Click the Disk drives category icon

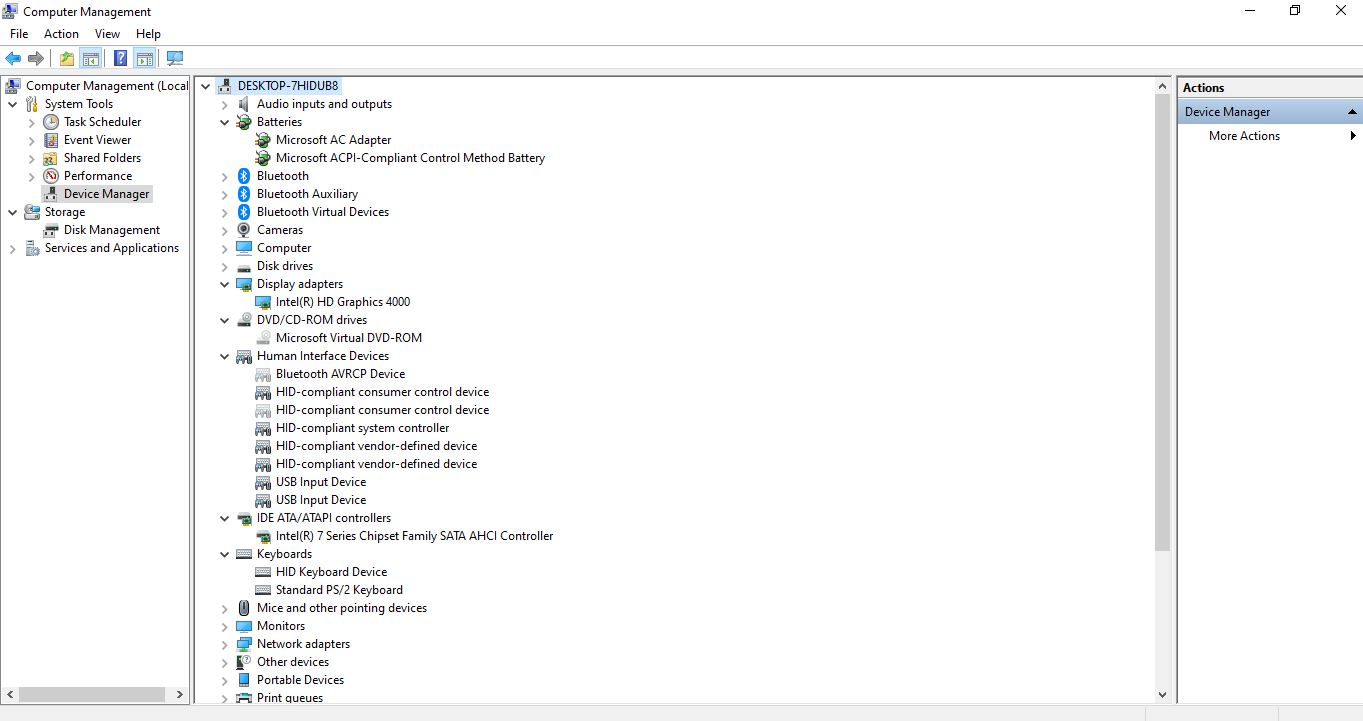[x=244, y=266]
